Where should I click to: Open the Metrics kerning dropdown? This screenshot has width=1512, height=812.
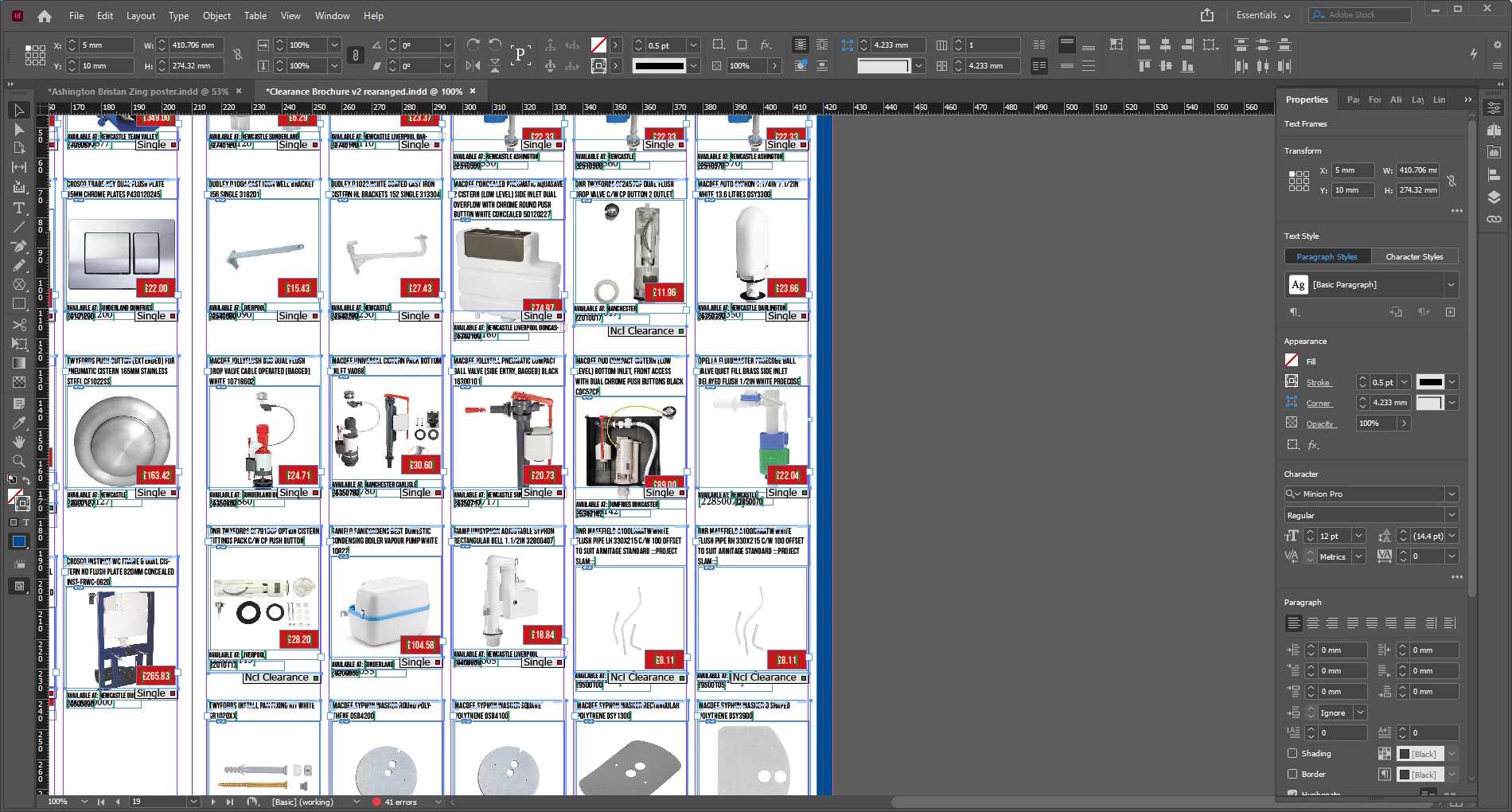point(1358,556)
